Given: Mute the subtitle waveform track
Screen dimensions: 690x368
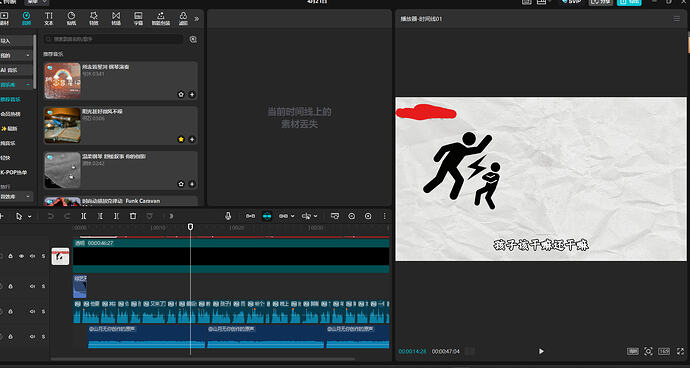Looking at the screenshot, I should (32, 311).
